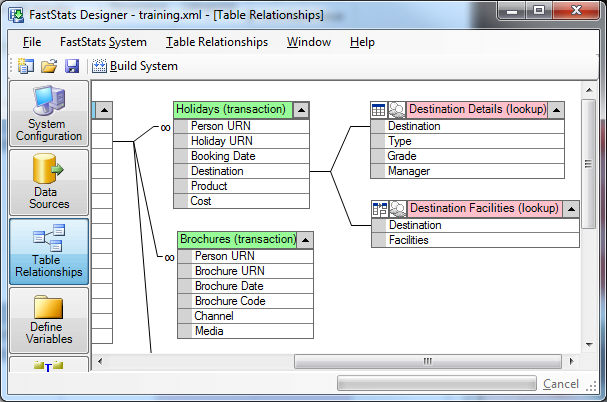607x402 pixels.
Task: Click the scroll left arrow
Action: pyautogui.click(x=100, y=362)
